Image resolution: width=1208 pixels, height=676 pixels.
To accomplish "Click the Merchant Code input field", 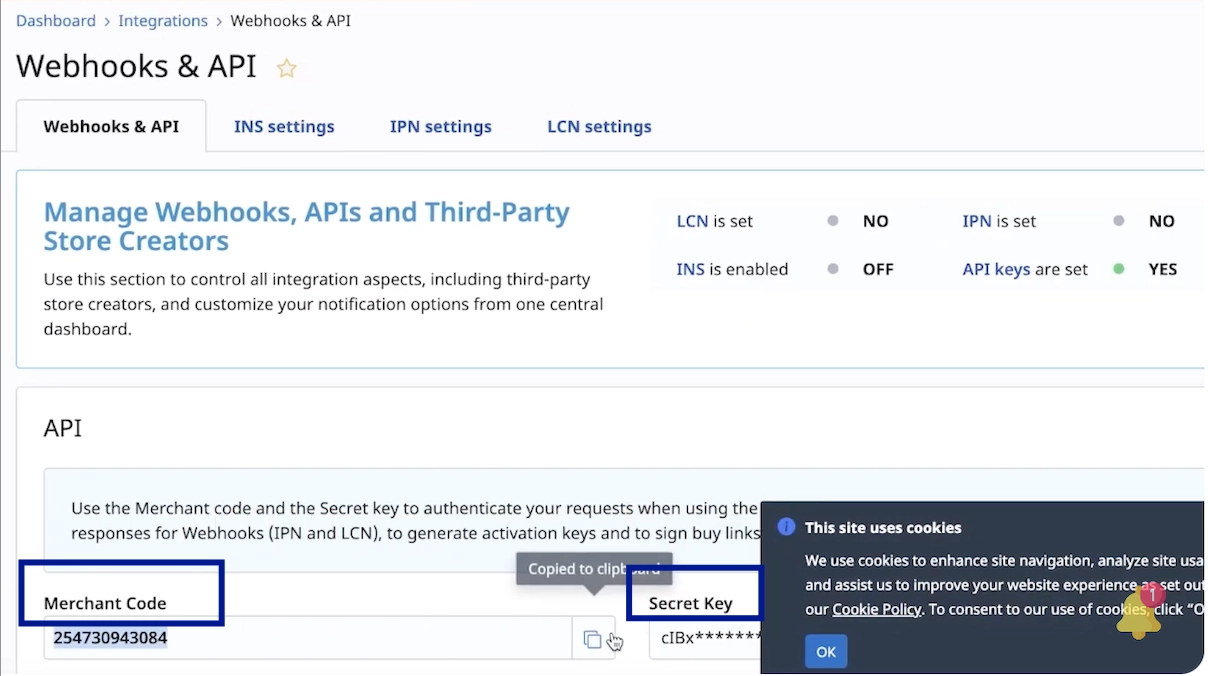I will tap(308, 638).
